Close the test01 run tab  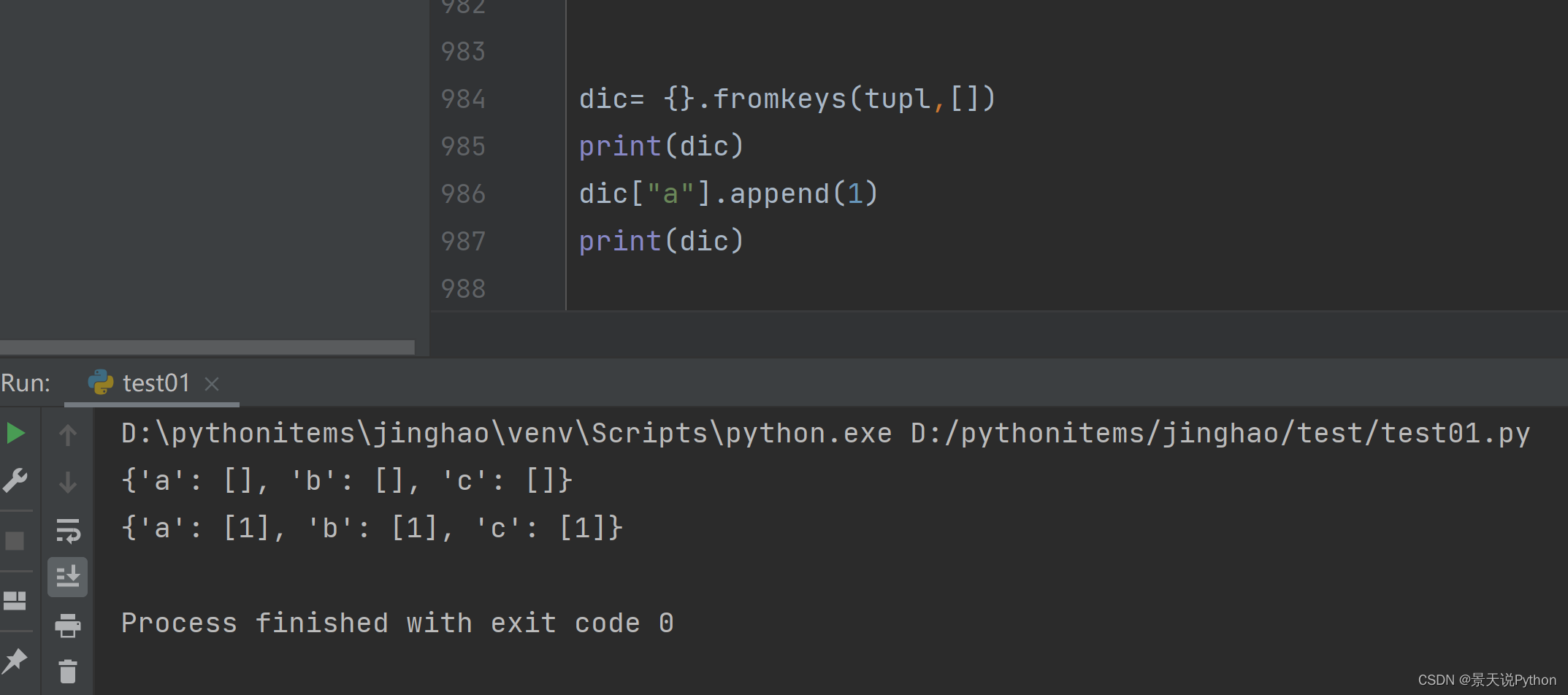point(212,384)
